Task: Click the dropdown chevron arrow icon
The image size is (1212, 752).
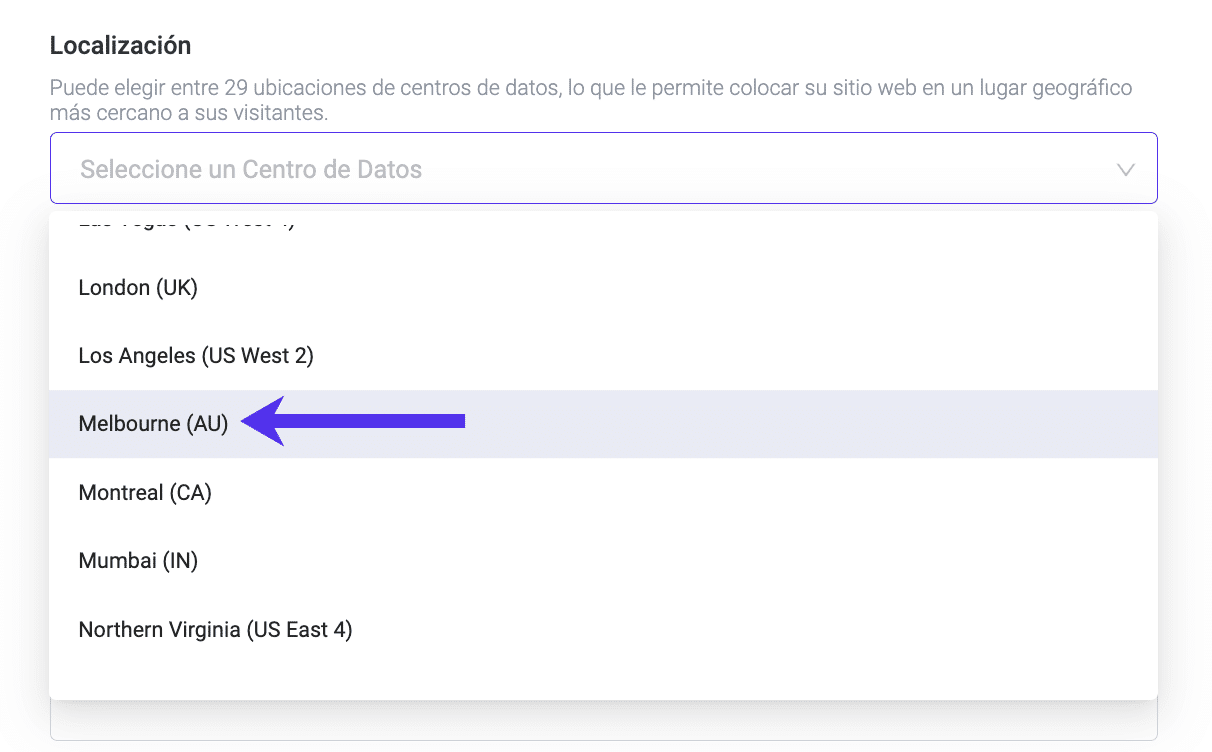Action: point(1125,170)
